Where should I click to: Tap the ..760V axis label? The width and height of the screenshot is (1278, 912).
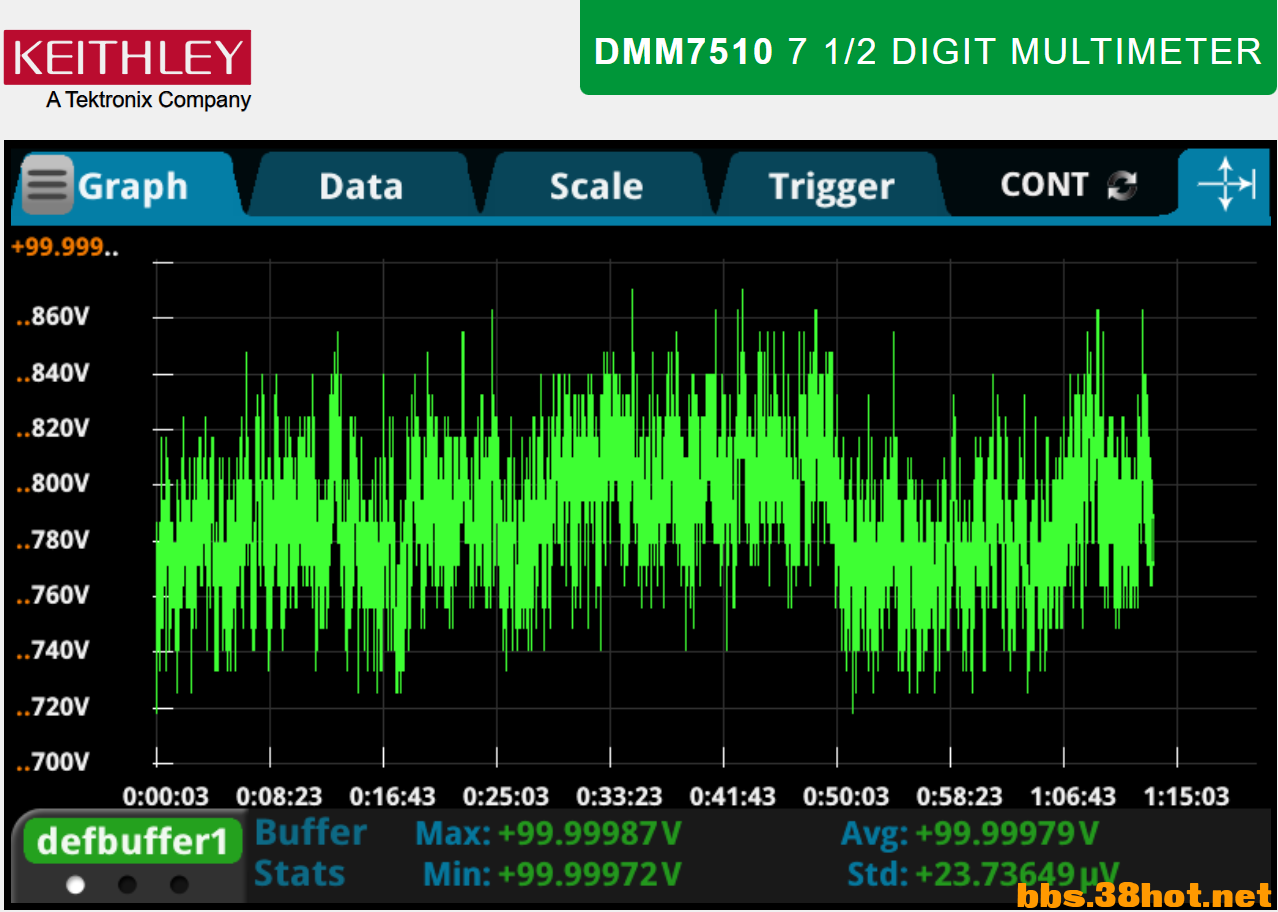(52, 595)
